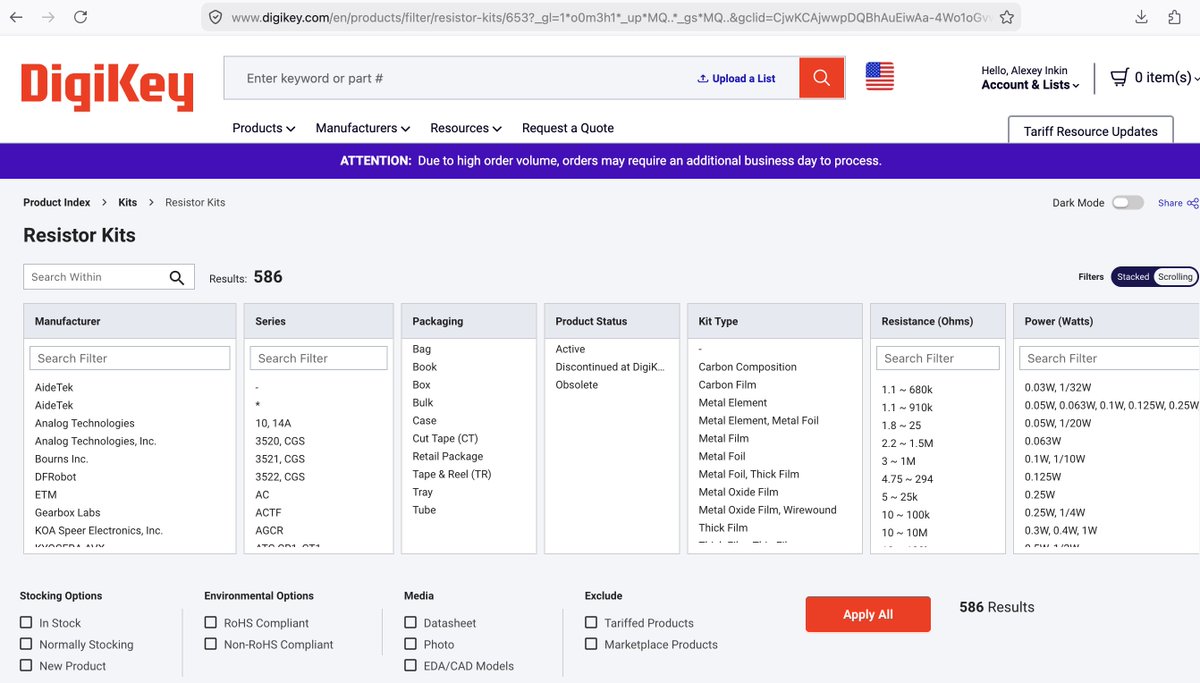The width and height of the screenshot is (1200, 683).
Task: Go to Product Index breadcrumb
Action: click(57, 202)
